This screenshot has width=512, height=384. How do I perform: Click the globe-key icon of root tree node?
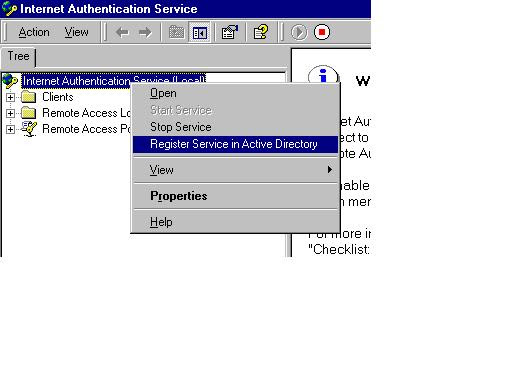(10, 81)
